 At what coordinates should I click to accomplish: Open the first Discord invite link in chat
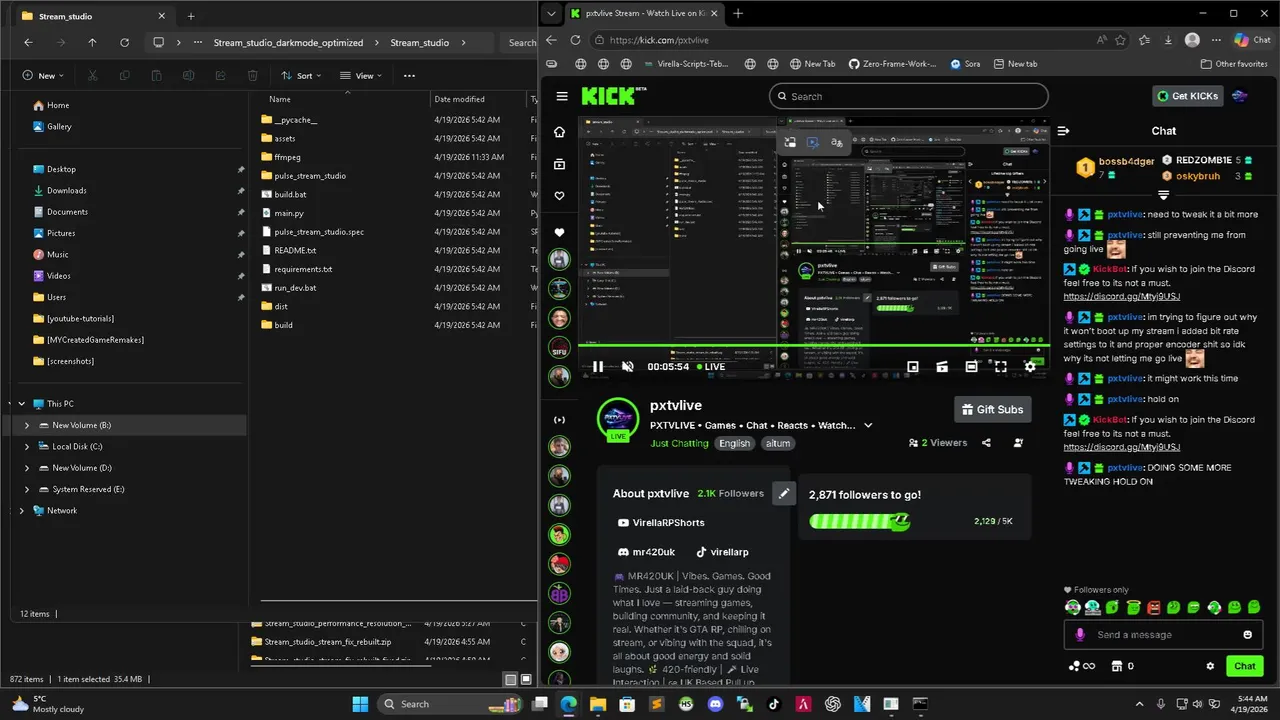click(1122, 296)
